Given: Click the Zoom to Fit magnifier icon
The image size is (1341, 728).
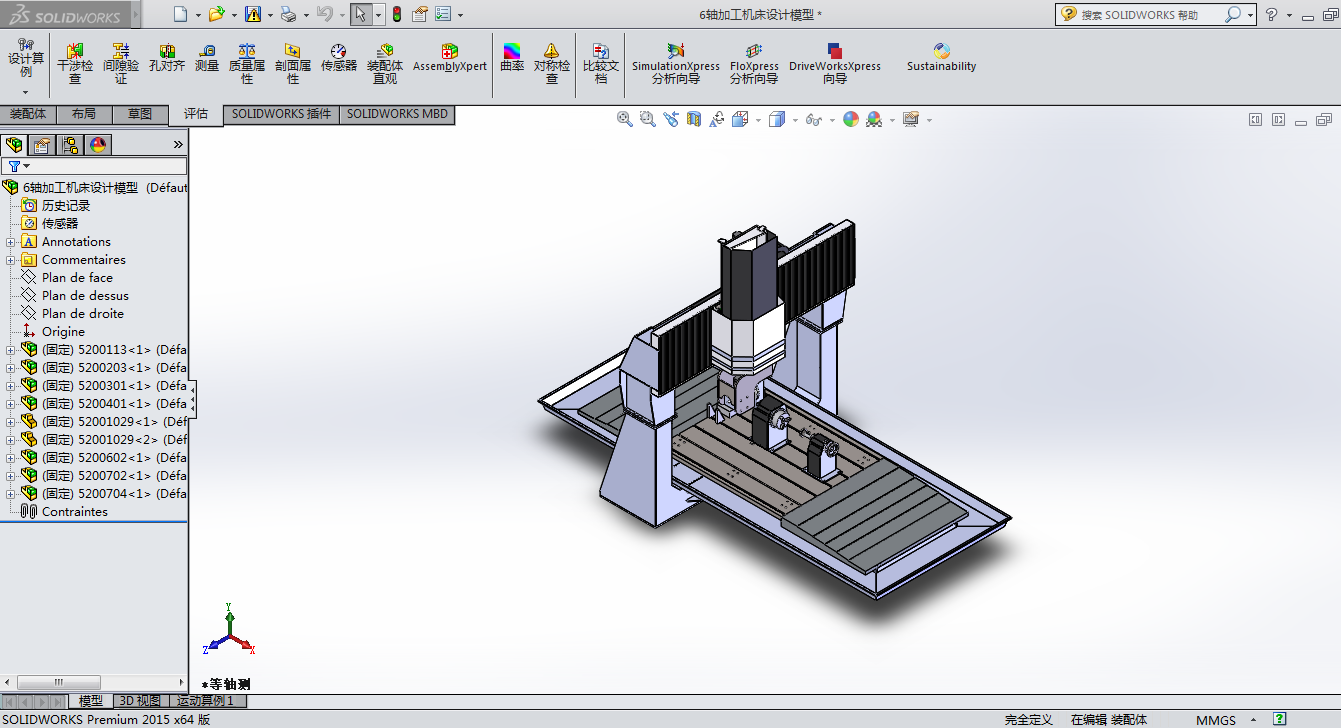Looking at the screenshot, I should point(625,119).
